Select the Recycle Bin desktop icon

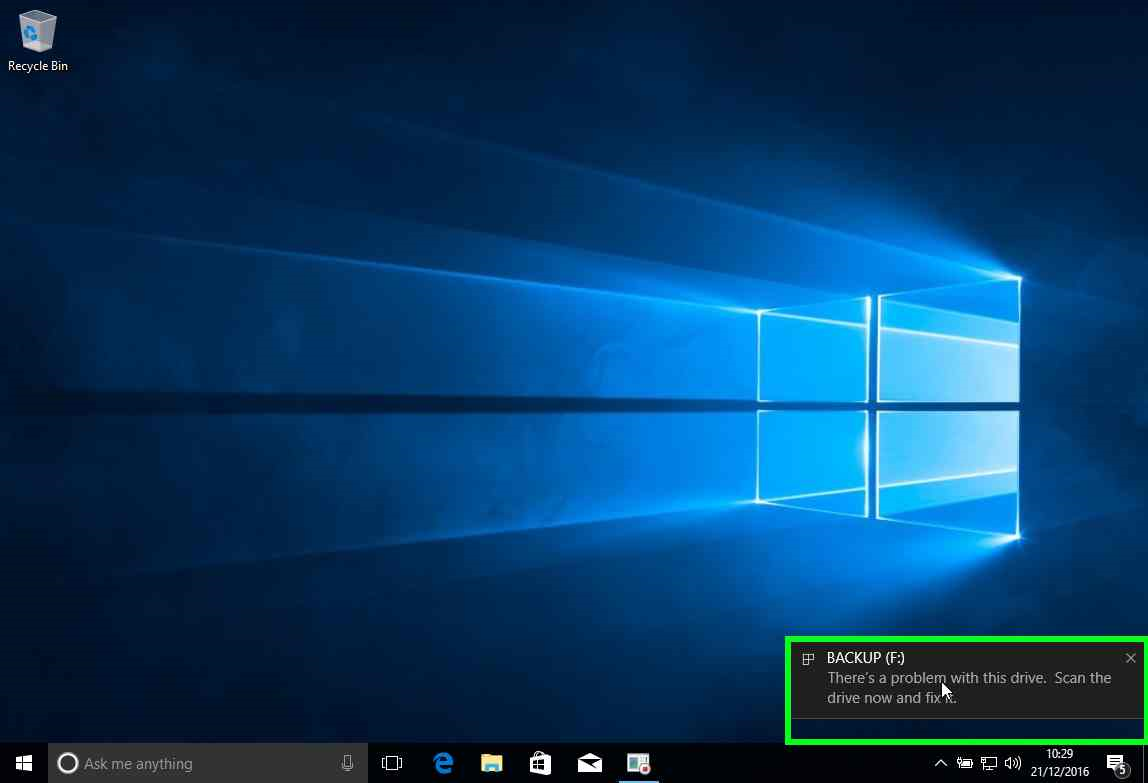(37, 41)
